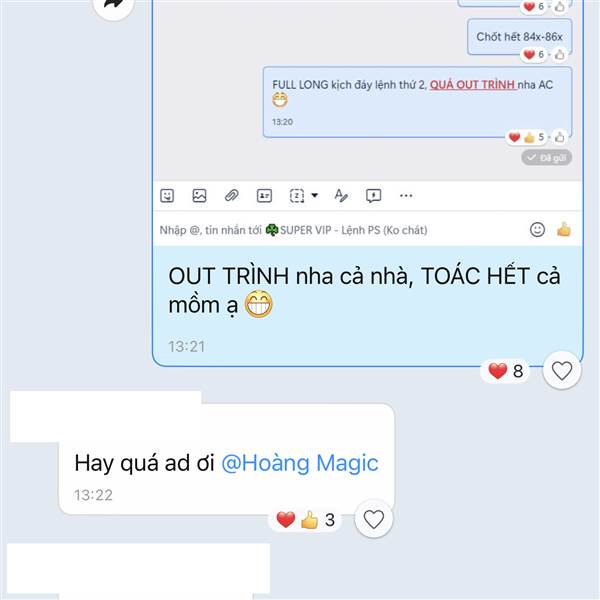This screenshot has height=600, width=600.
Task: View reactions count 3 on reply
Action: 305,520
